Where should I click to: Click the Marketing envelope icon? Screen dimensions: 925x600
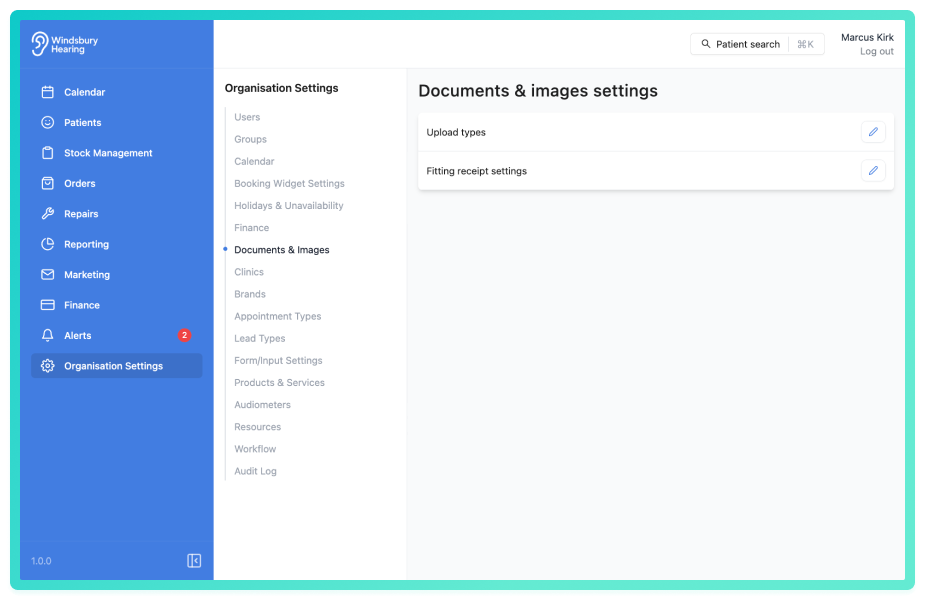[x=48, y=274]
